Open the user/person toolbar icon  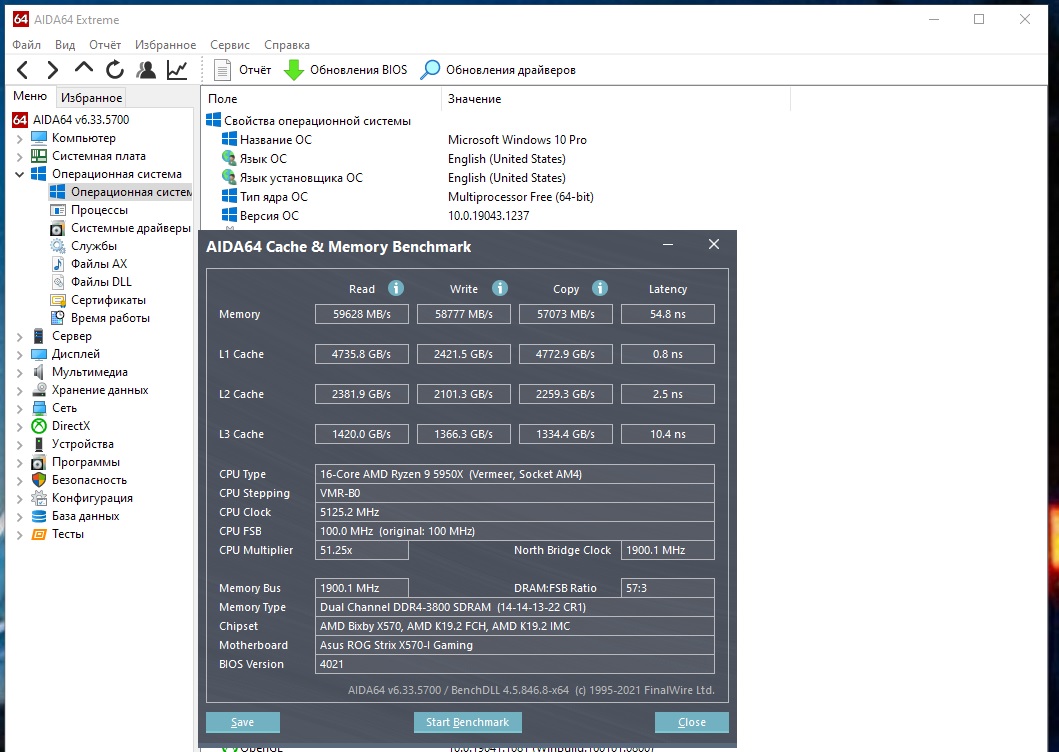[x=145, y=70]
